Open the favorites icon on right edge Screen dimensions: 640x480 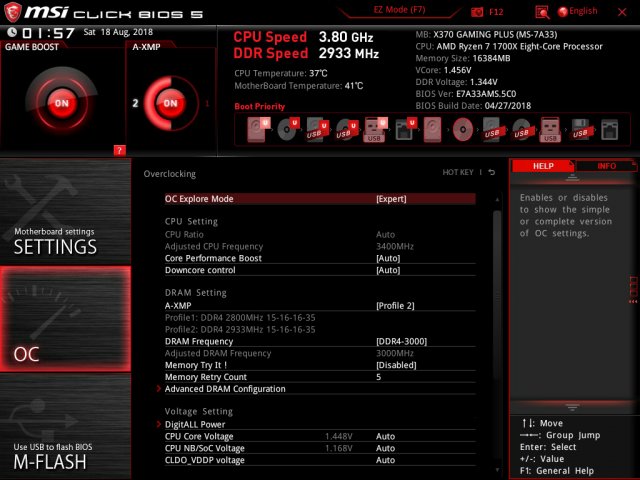633,290
